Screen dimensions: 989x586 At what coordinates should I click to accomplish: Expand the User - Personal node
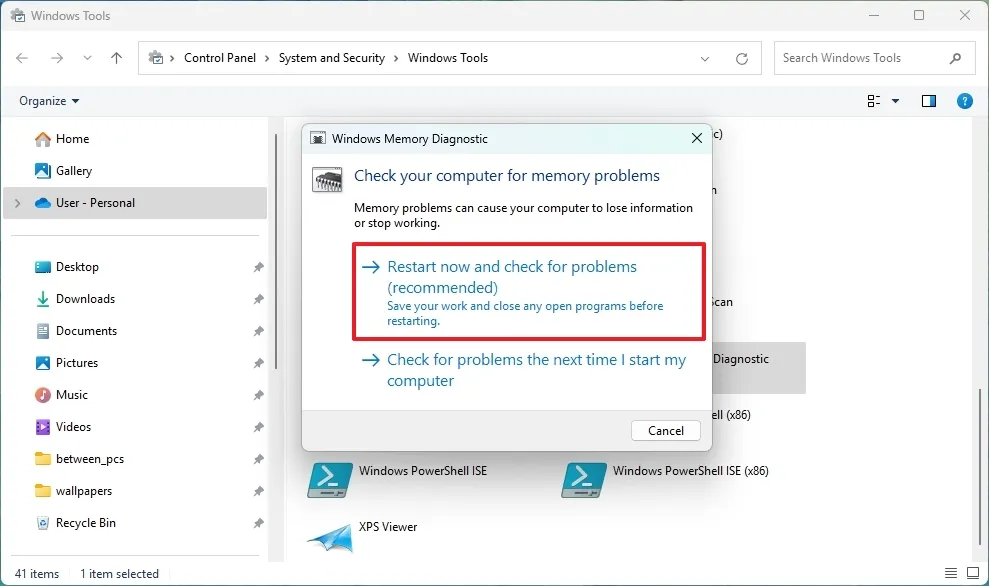[18, 203]
